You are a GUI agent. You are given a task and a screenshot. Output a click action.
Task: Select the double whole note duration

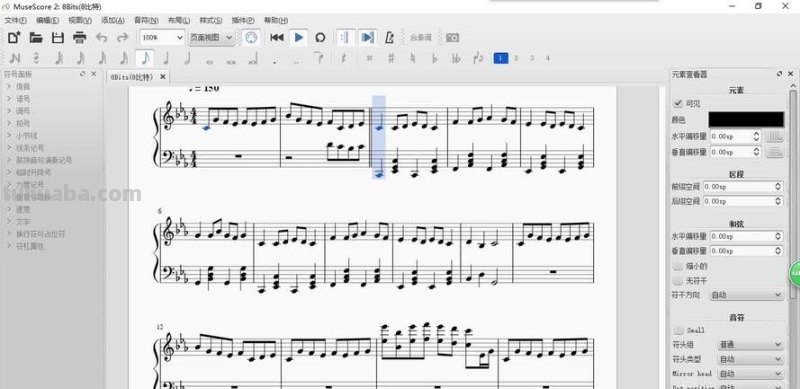pos(231,61)
